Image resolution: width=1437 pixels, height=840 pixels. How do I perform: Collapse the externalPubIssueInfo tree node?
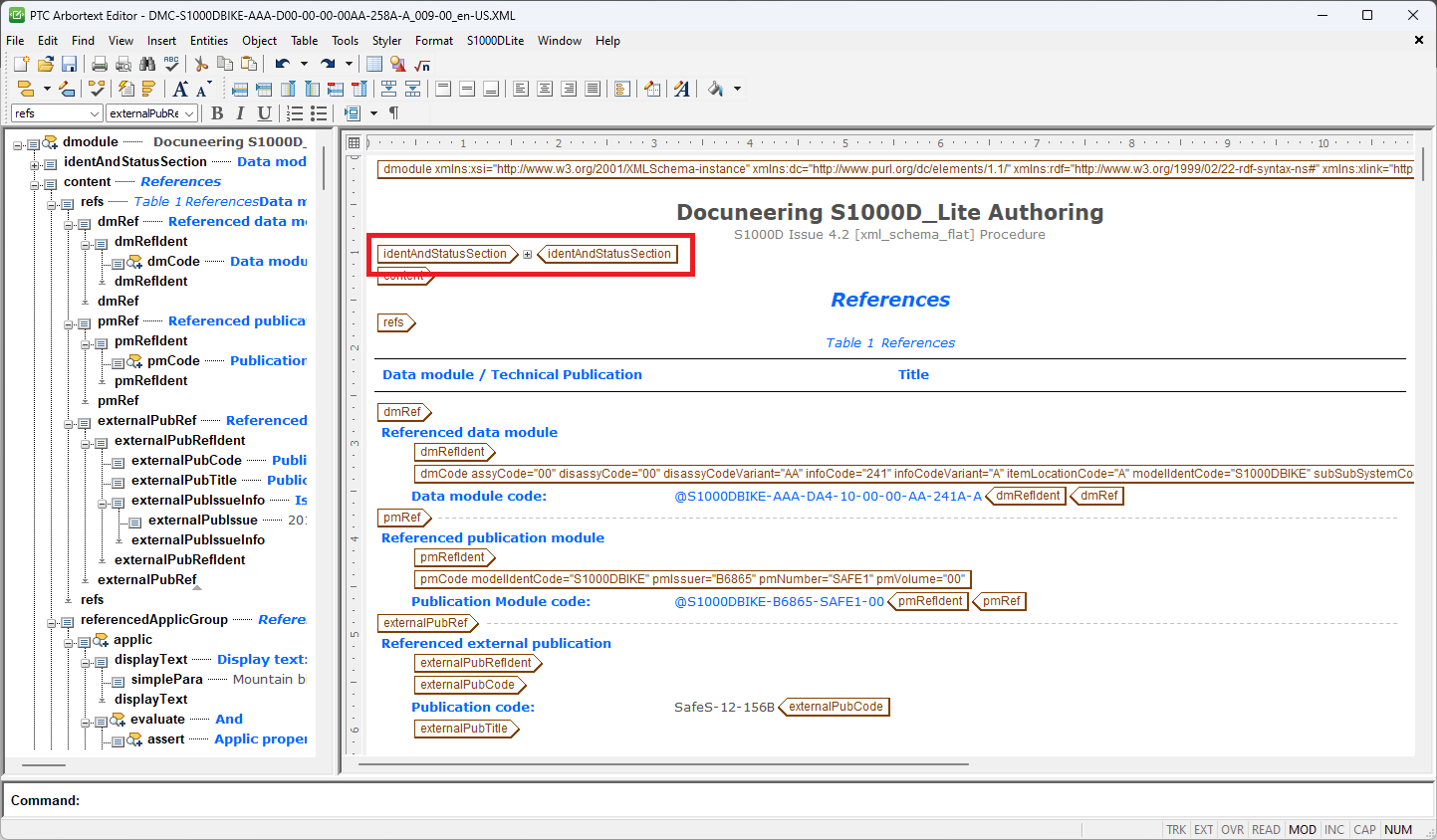coord(103,503)
